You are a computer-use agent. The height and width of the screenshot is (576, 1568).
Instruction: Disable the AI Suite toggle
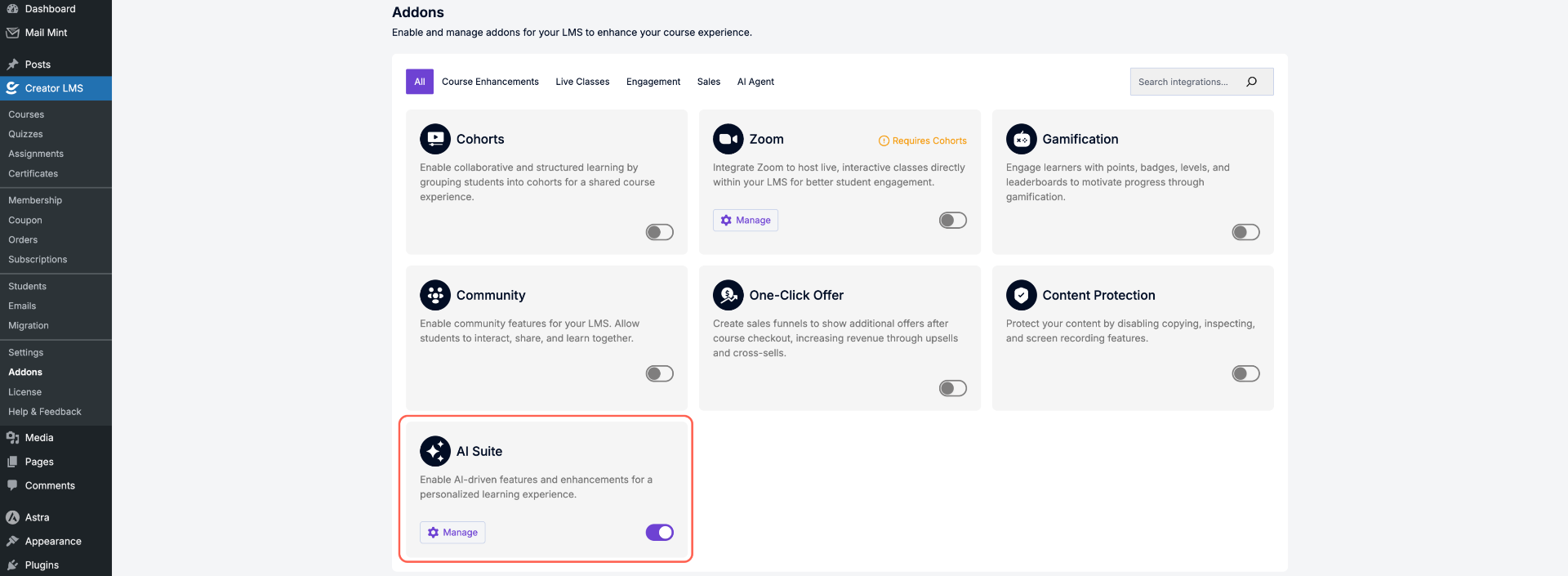(660, 533)
